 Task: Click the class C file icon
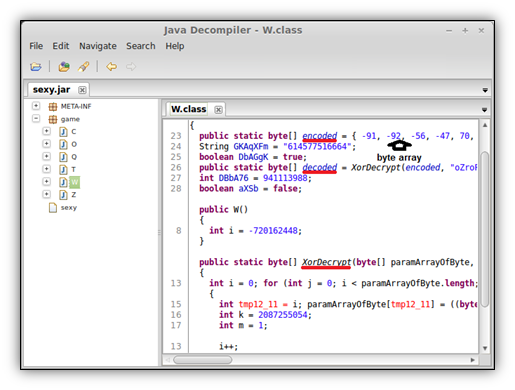coord(63,132)
